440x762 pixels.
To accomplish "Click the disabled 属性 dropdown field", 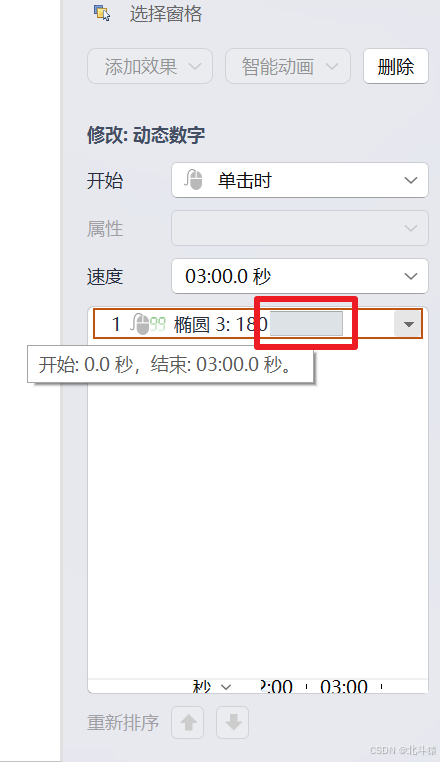I will 299,228.
